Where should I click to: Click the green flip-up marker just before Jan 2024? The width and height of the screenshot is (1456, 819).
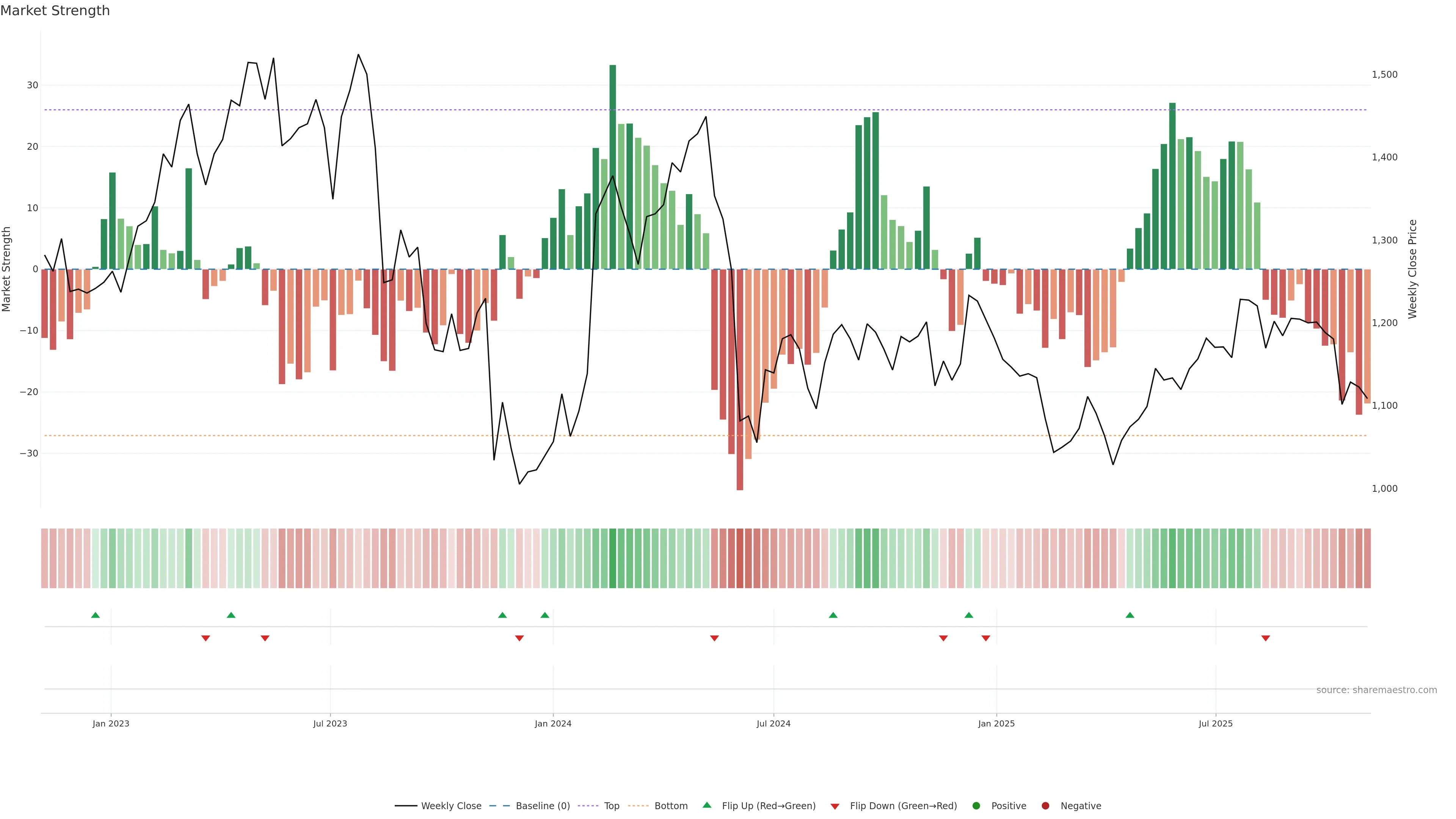[x=545, y=615]
